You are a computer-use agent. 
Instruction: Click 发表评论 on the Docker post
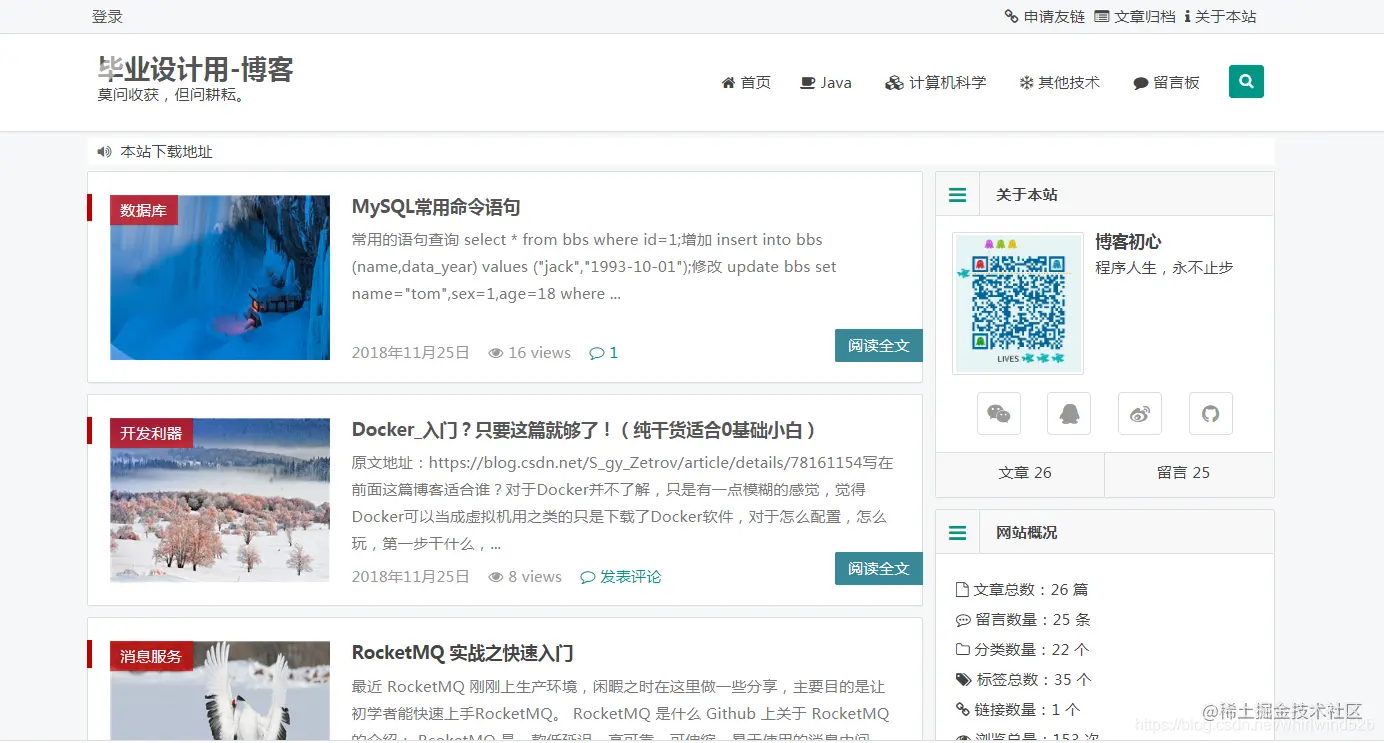click(x=621, y=577)
